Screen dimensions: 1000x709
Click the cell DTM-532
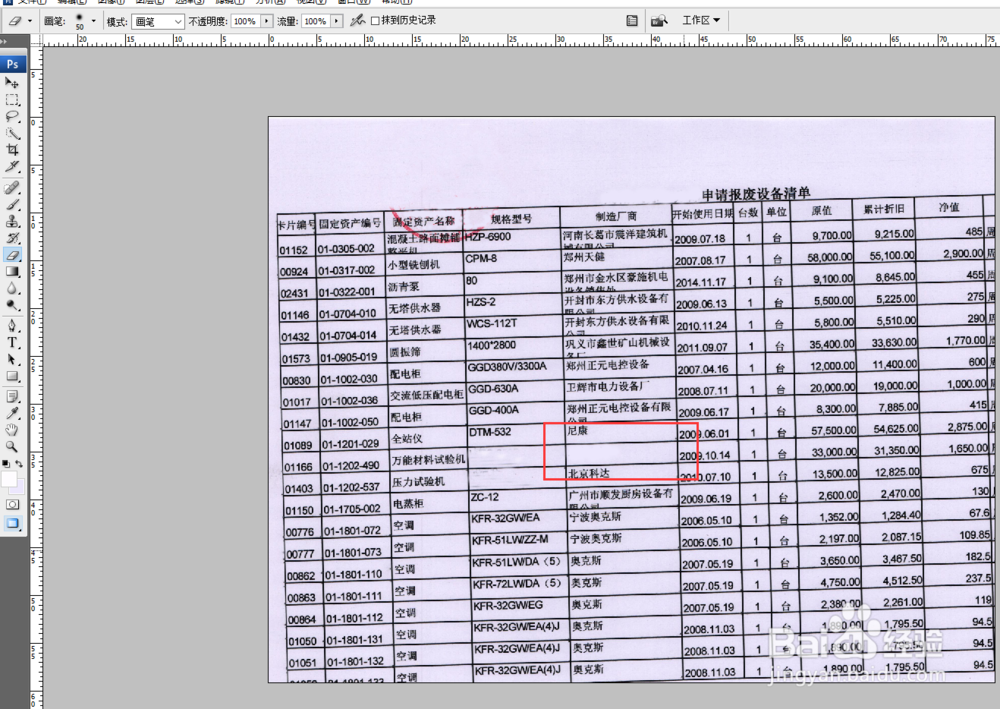pos(490,432)
